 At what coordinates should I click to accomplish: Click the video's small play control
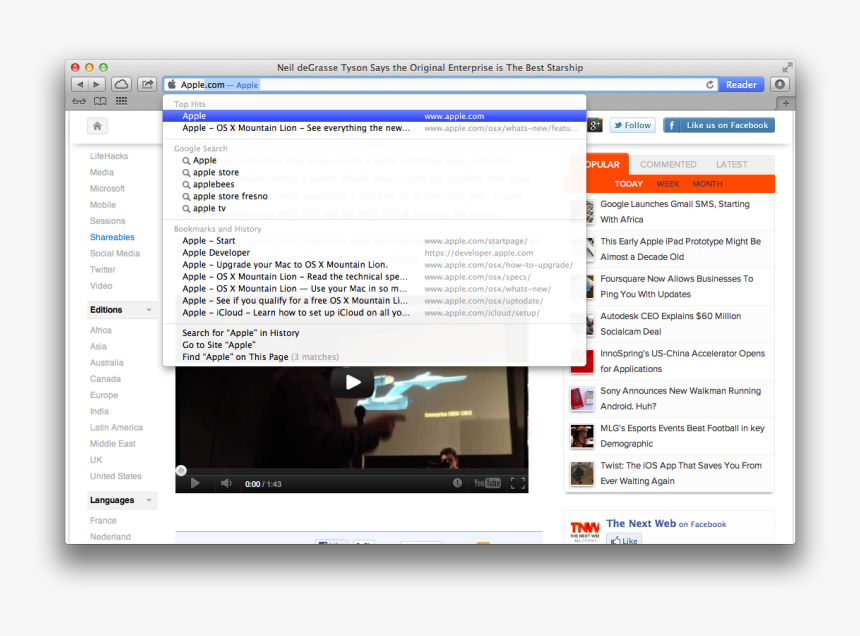195,484
